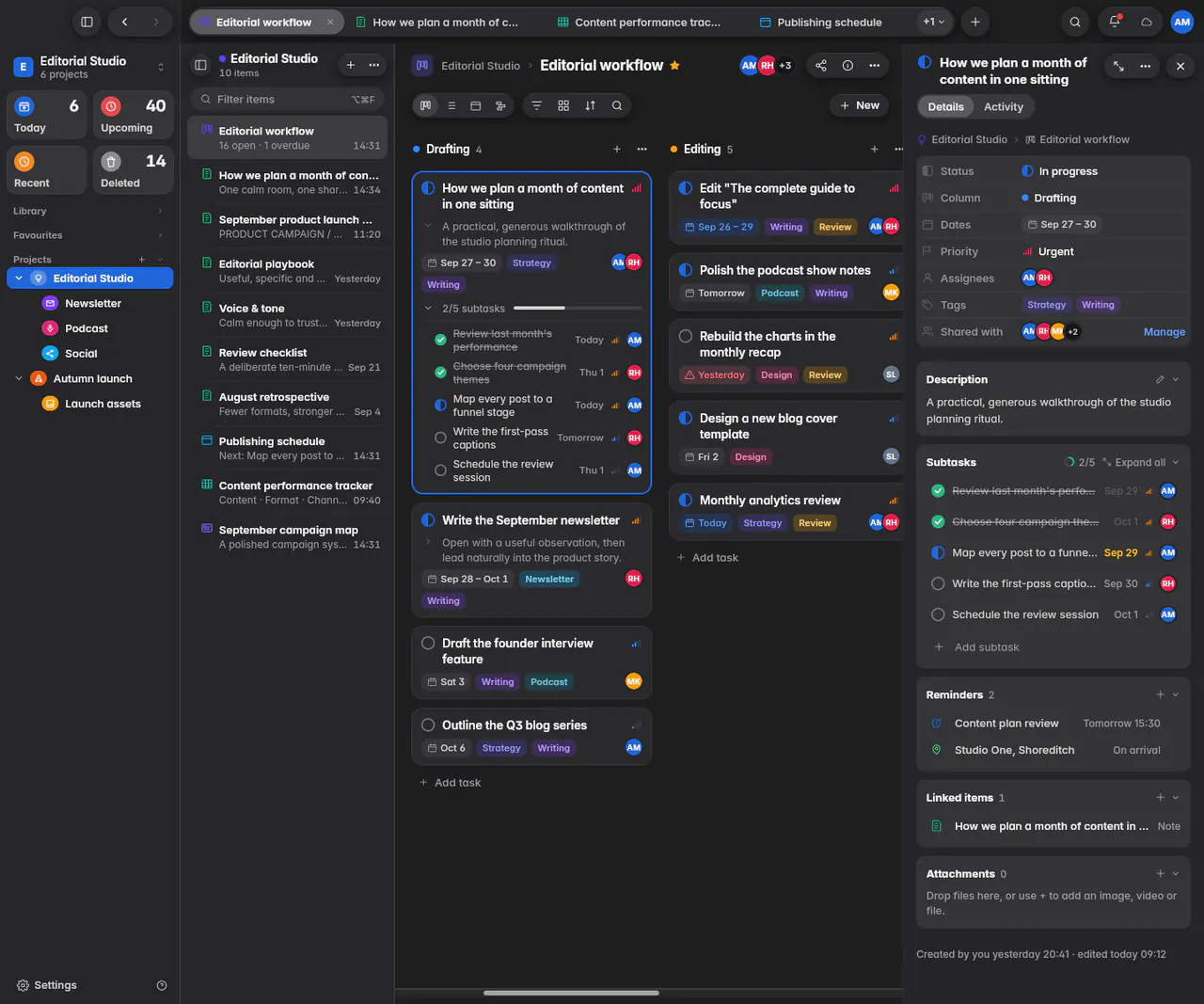Toggle the left sidebar visibility
This screenshot has height=1004, width=1204.
[87, 22]
